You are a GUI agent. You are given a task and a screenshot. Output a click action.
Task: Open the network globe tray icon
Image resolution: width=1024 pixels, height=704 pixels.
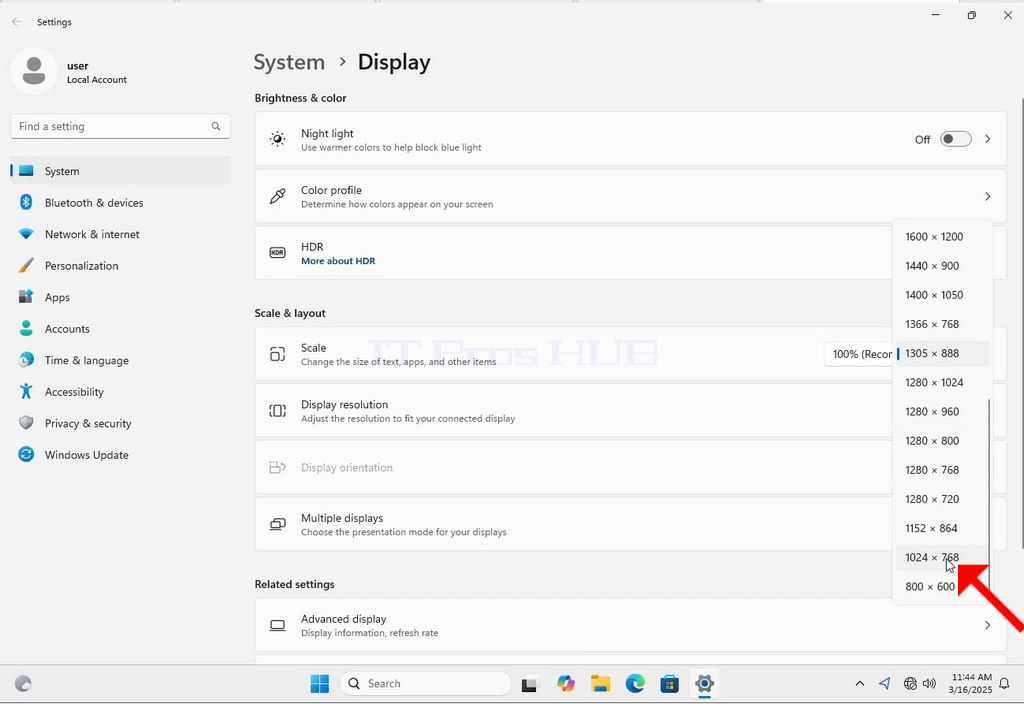coord(910,684)
